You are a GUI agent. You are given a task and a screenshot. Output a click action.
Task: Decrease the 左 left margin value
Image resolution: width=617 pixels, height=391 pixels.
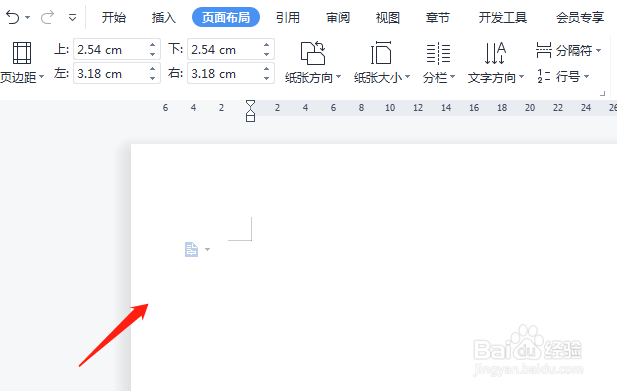[x=153, y=79]
